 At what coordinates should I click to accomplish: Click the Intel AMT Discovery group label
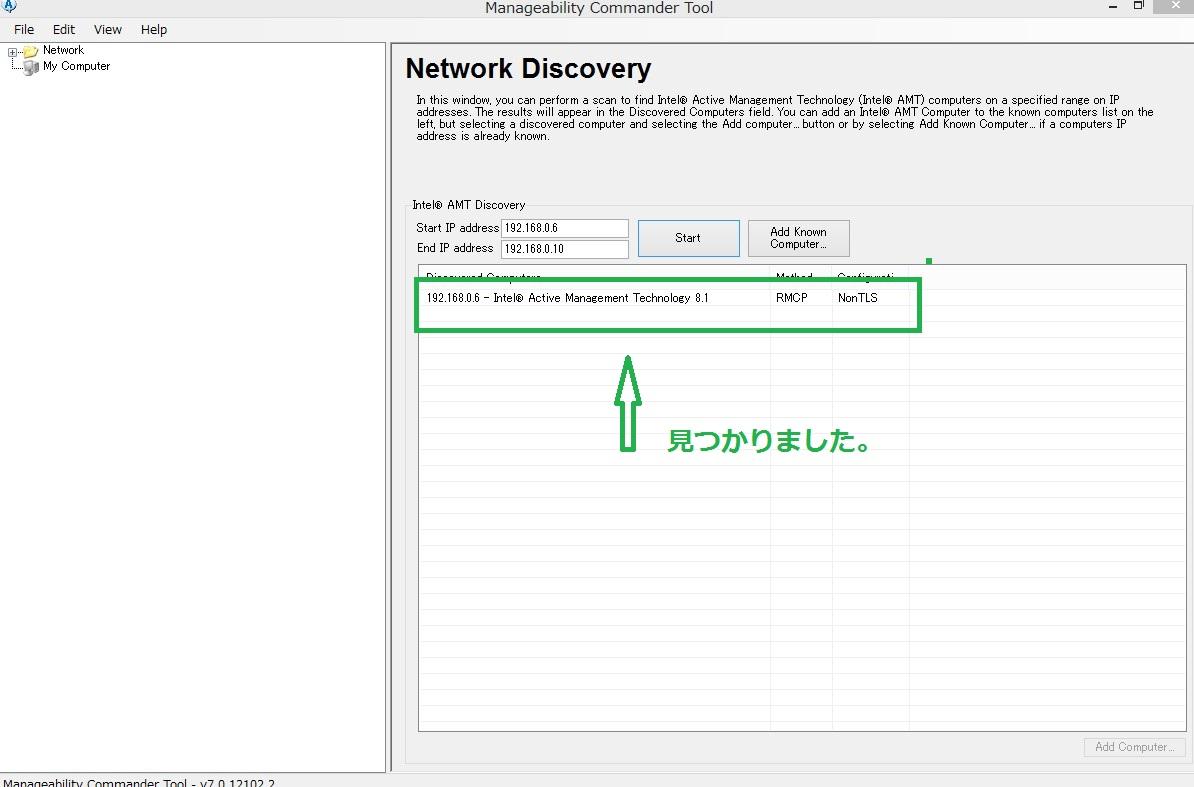coord(469,205)
